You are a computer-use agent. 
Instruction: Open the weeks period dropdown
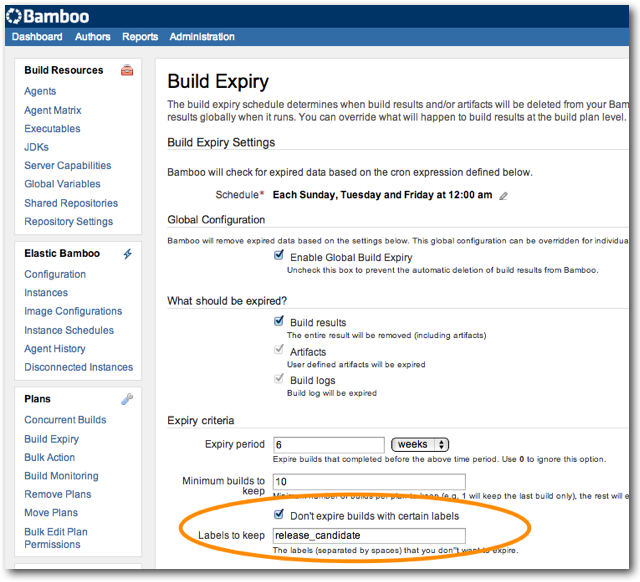coord(420,444)
